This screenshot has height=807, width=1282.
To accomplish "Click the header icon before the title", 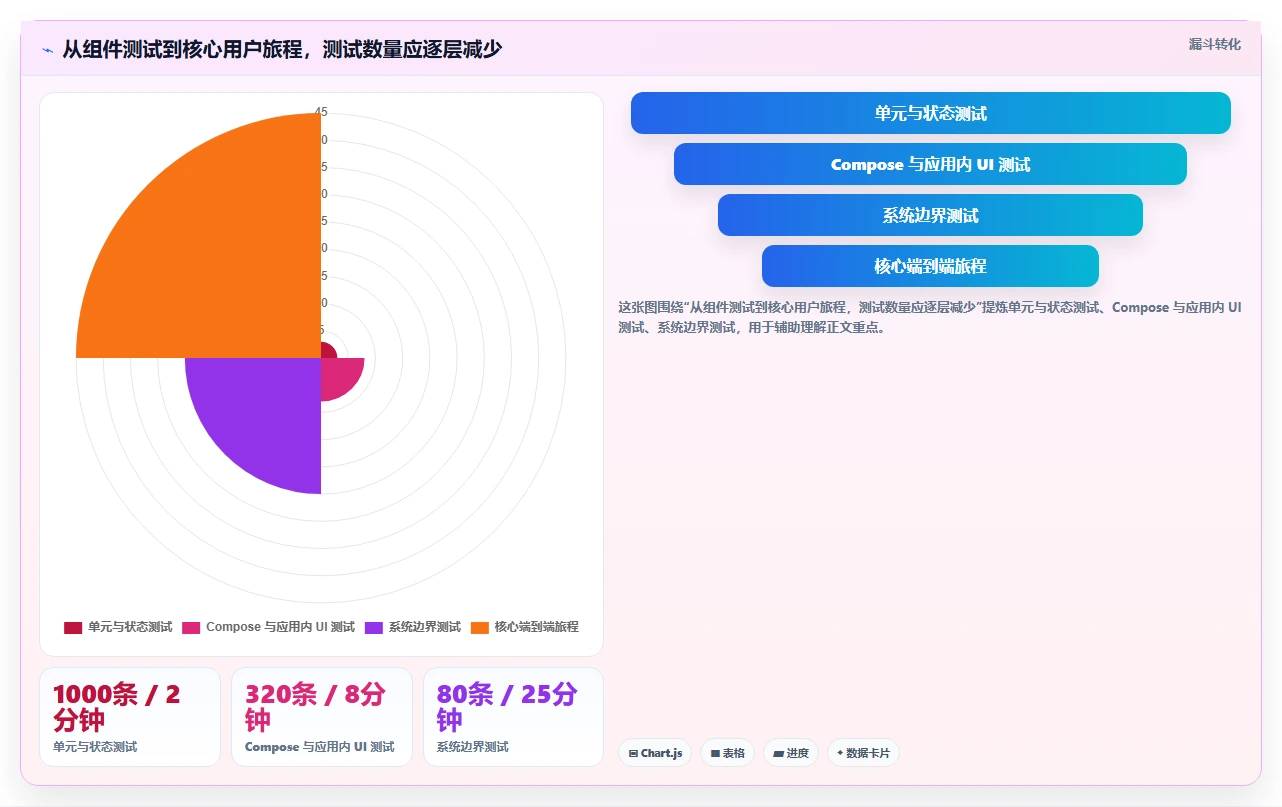I will click(x=47, y=49).
